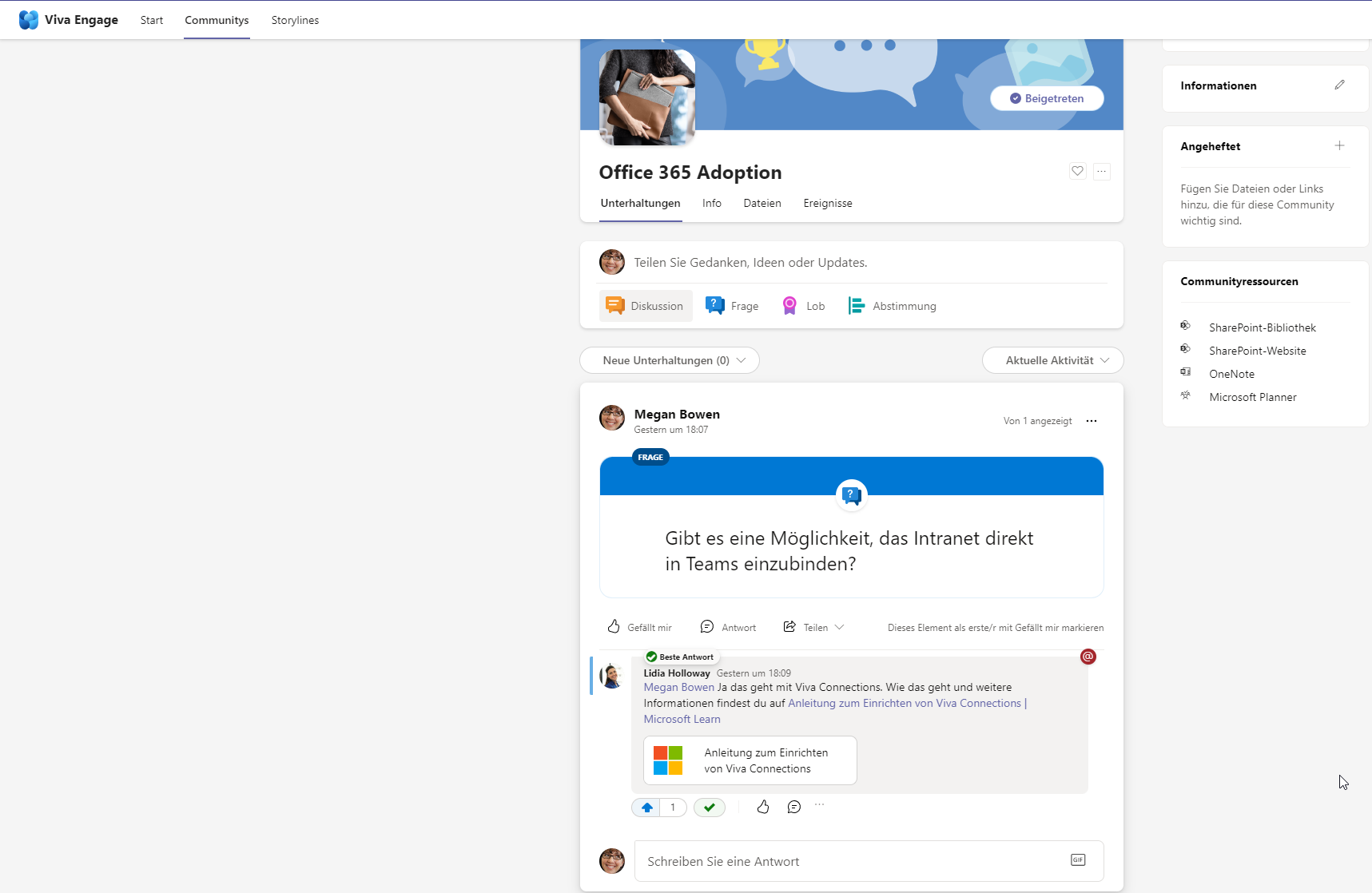
Task: Open the Viva Connections link preview card
Action: tap(750, 760)
